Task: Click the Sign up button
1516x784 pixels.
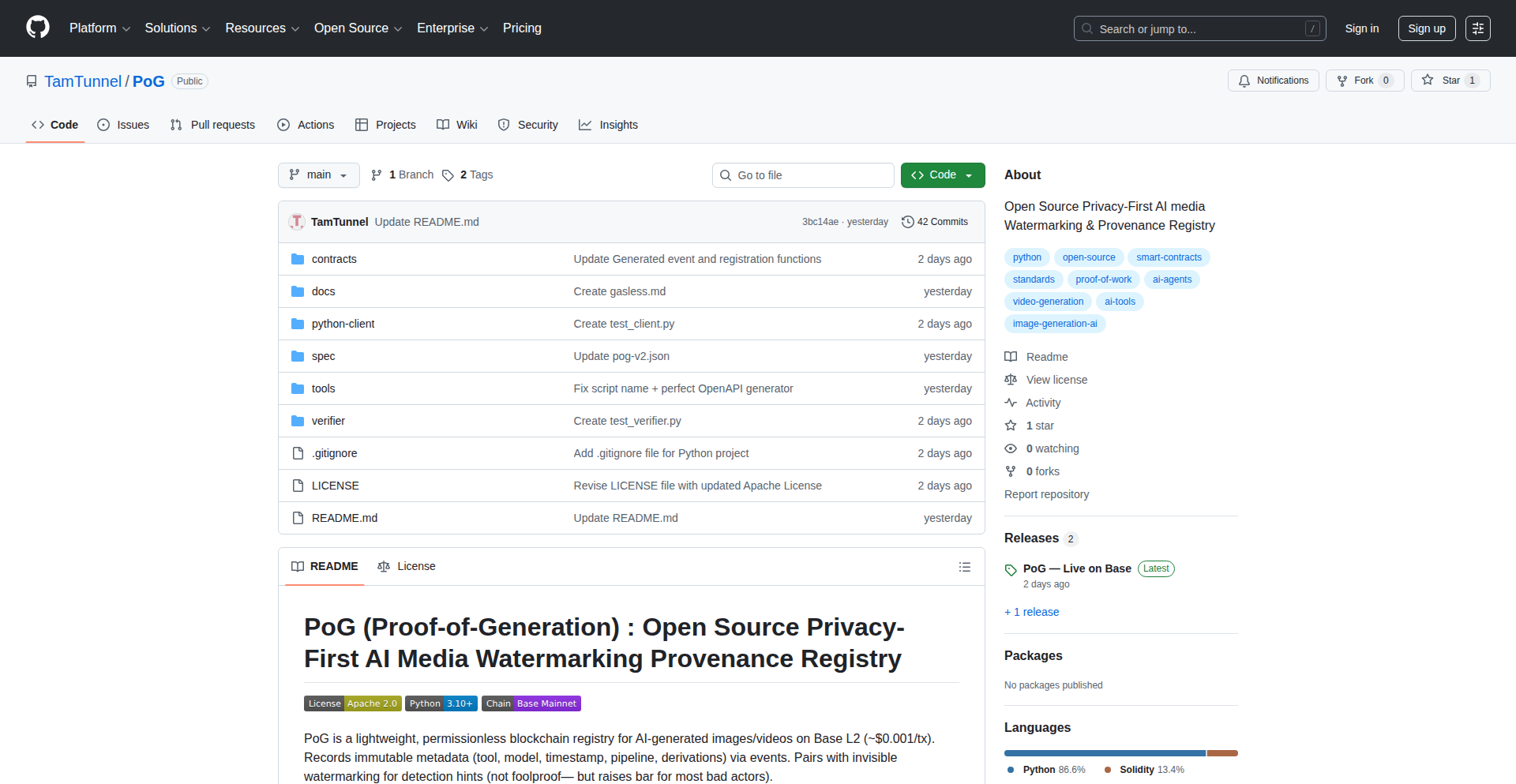Action: [1426, 28]
